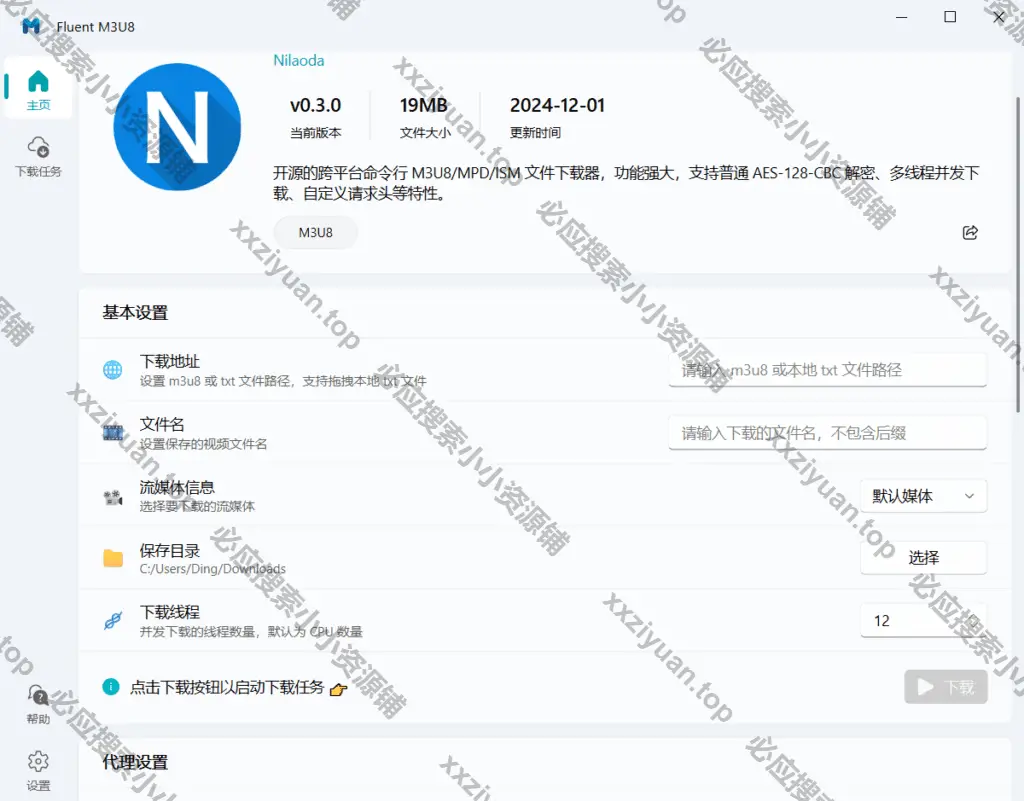Click the M3U8 tag button
This screenshot has height=801, width=1024.
(x=315, y=233)
